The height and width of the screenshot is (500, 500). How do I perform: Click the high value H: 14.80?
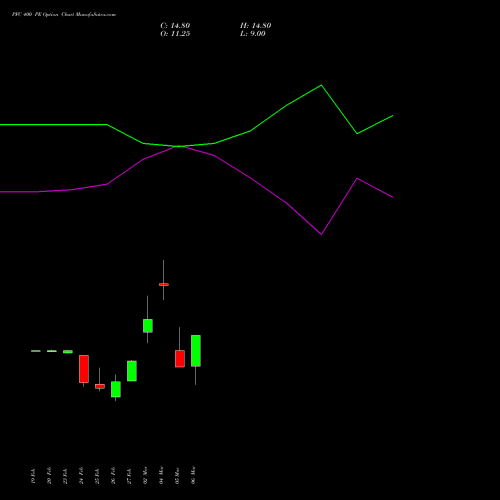pos(256,26)
